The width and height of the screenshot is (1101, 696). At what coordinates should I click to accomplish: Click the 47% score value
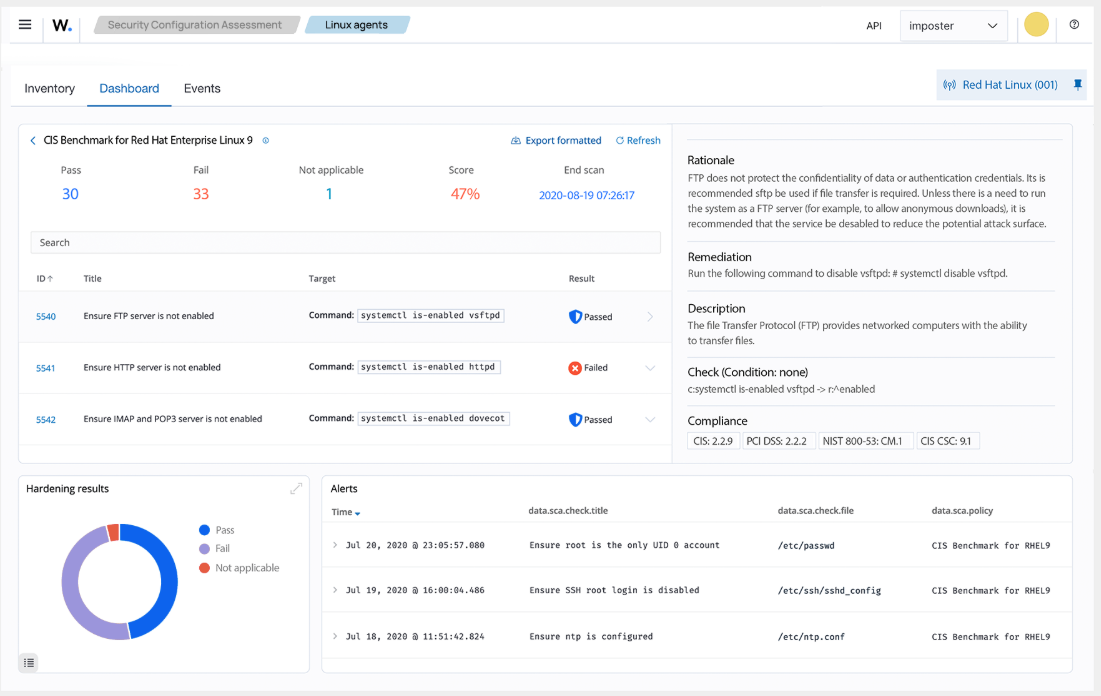(x=465, y=194)
